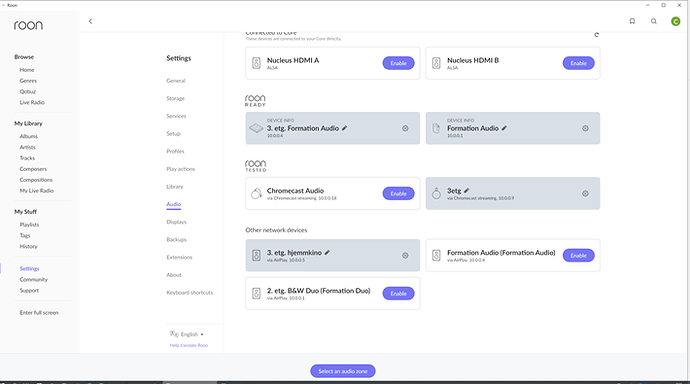Edit the 3etg zone name pencil
Viewport: 690px width, 384px height.
[x=466, y=190]
